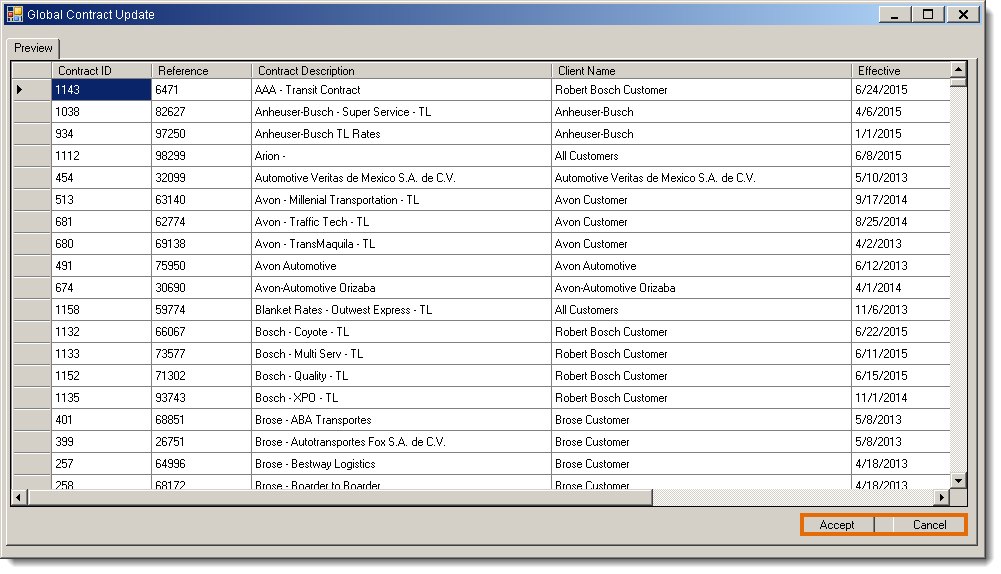Select the row header of contract 1143
The width and height of the screenshot is (1001, 574).
[32, 89]
